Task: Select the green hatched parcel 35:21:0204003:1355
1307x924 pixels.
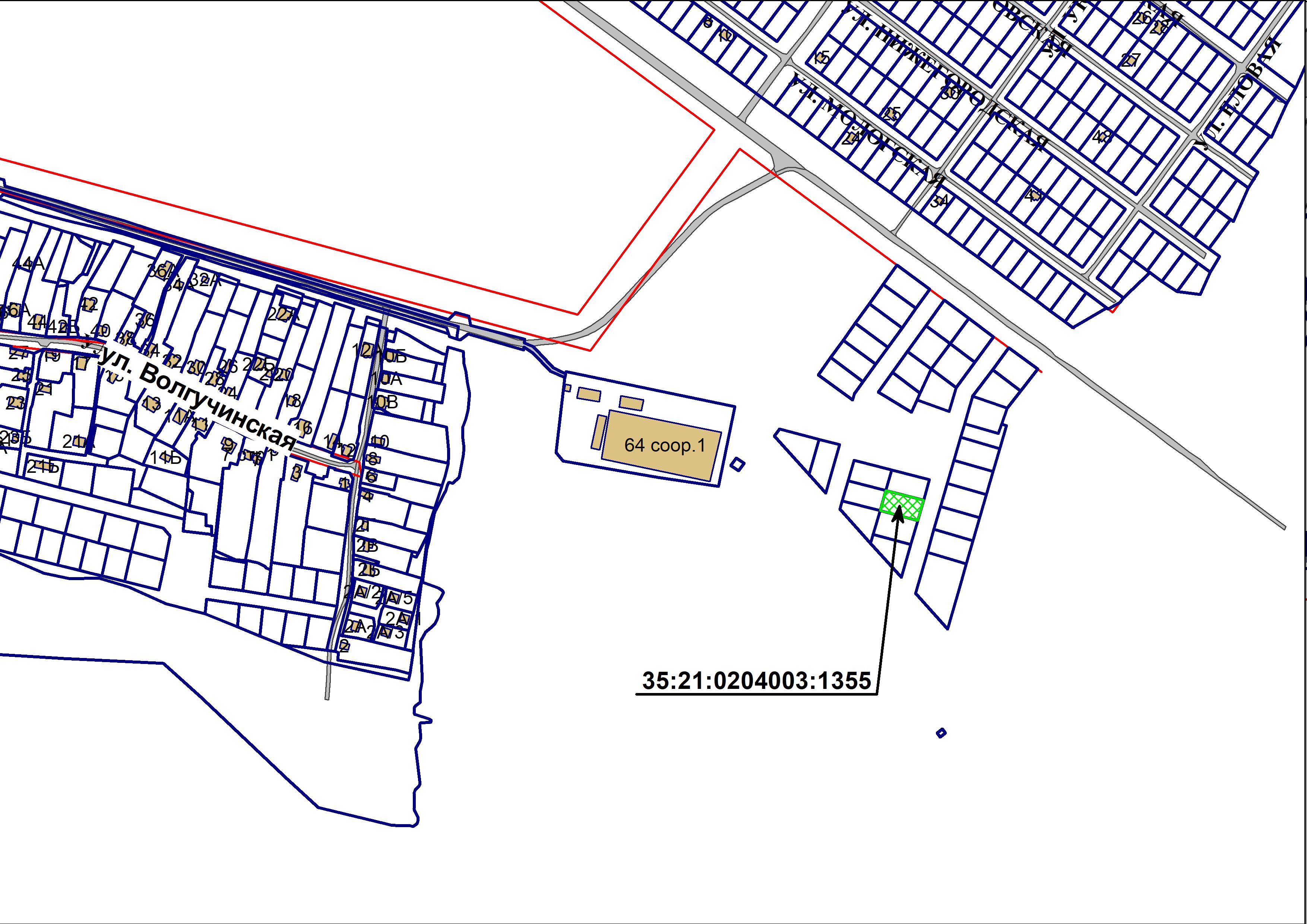Action: (902, 506)
